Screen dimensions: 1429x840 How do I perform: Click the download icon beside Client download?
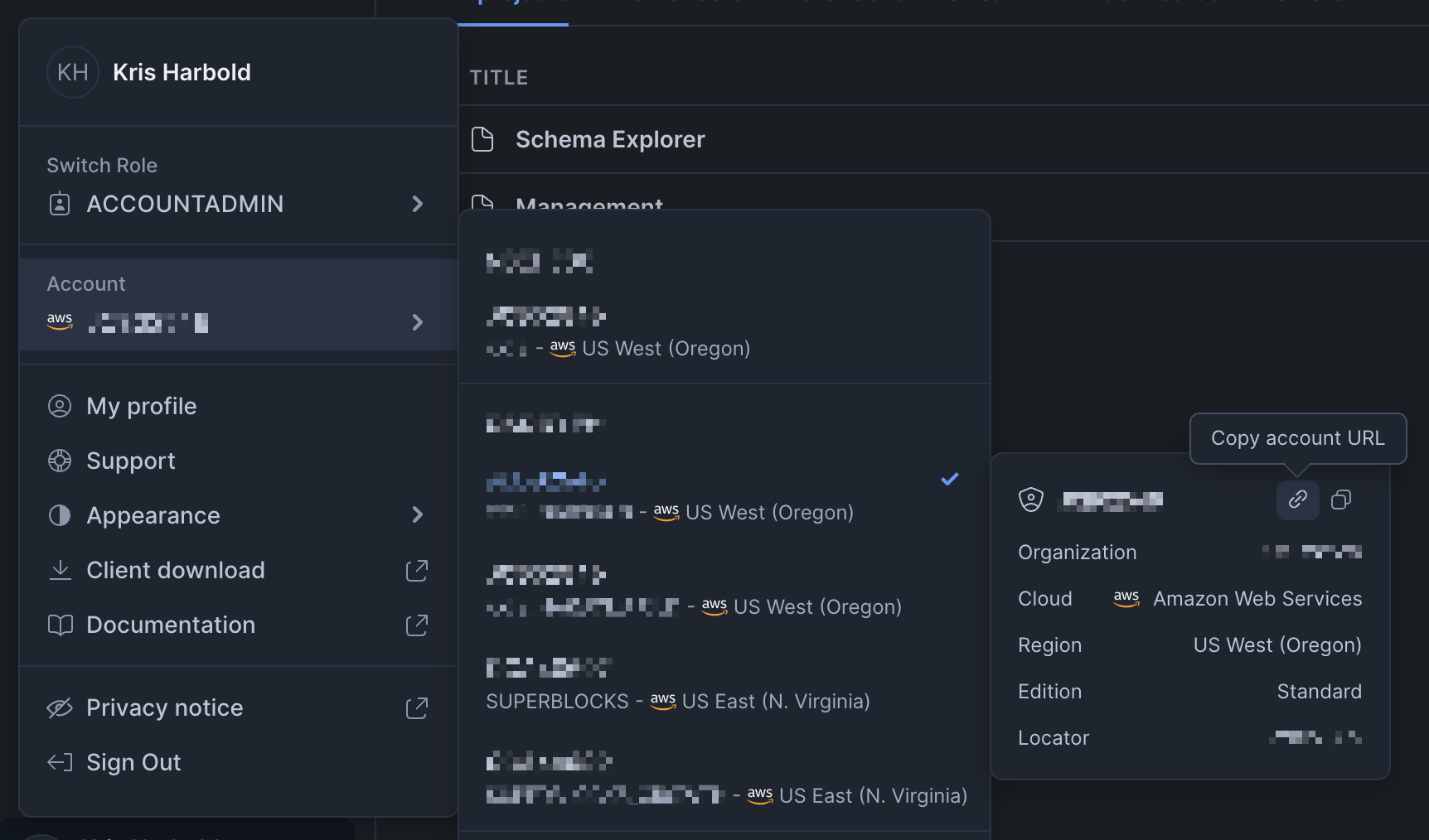[59, 570]
